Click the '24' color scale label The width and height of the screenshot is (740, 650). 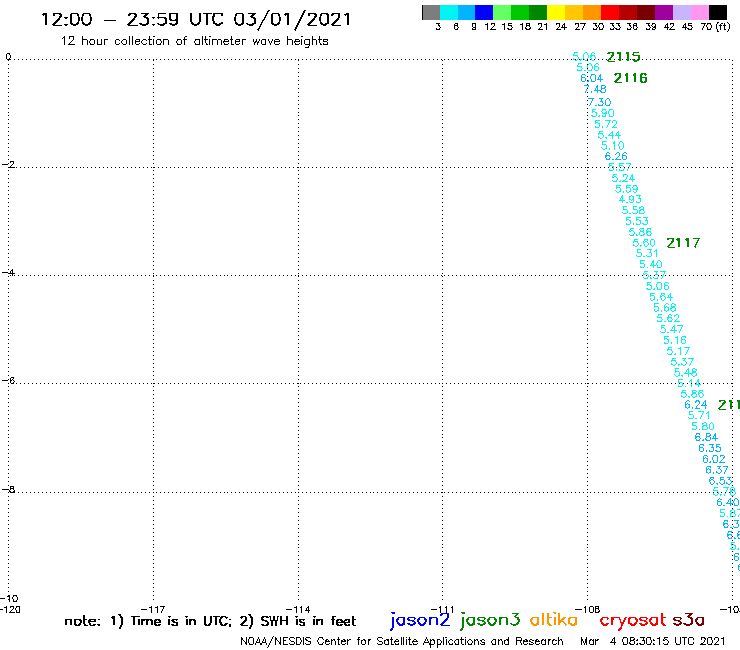[x=561, y=27]
